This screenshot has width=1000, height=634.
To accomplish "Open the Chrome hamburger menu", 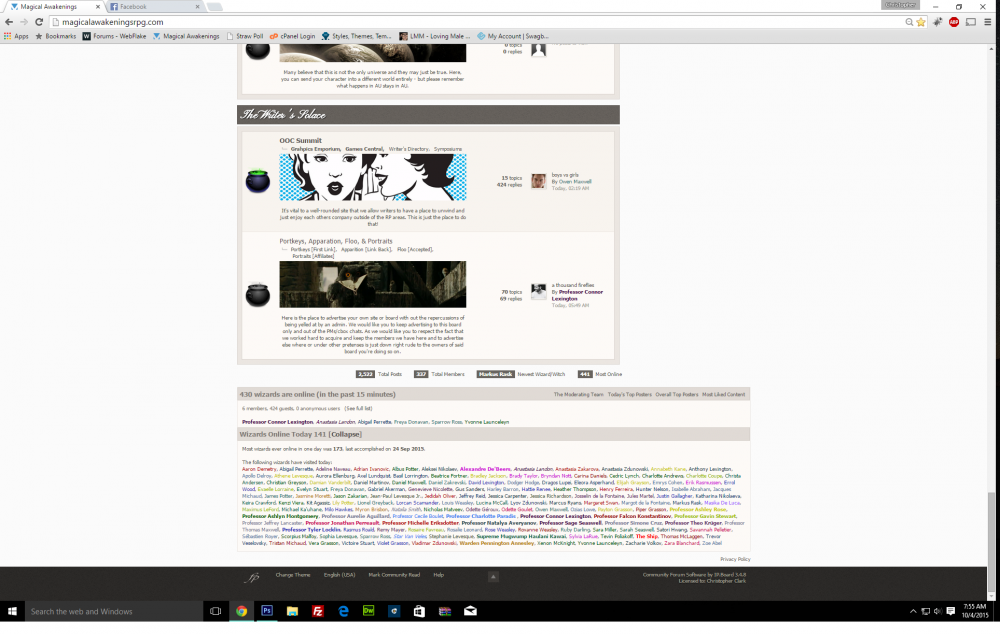I will pyautogui.click(x=989, y=22).
